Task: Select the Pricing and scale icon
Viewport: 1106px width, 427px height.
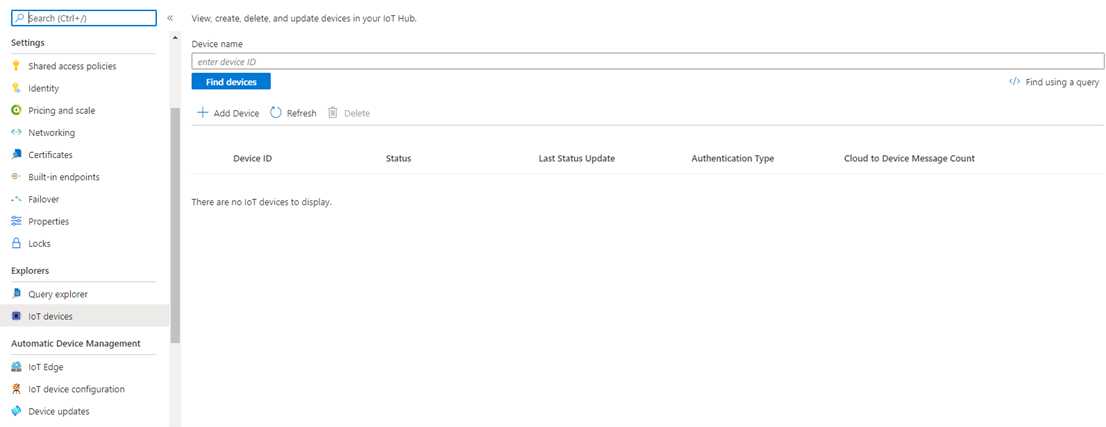Action: (16, 110)
